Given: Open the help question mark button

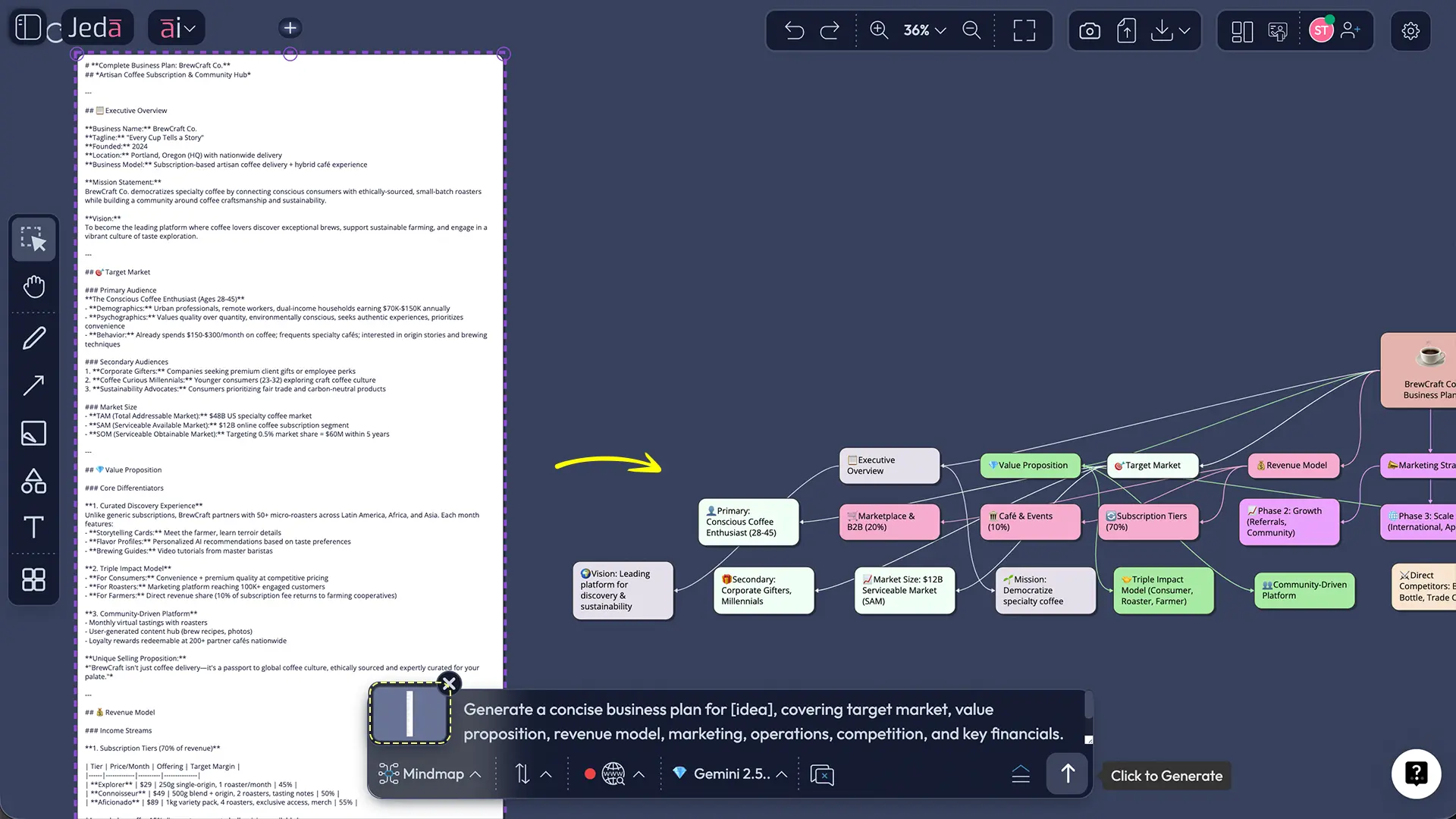Looking at the screenshot, I should (1416, 773).
